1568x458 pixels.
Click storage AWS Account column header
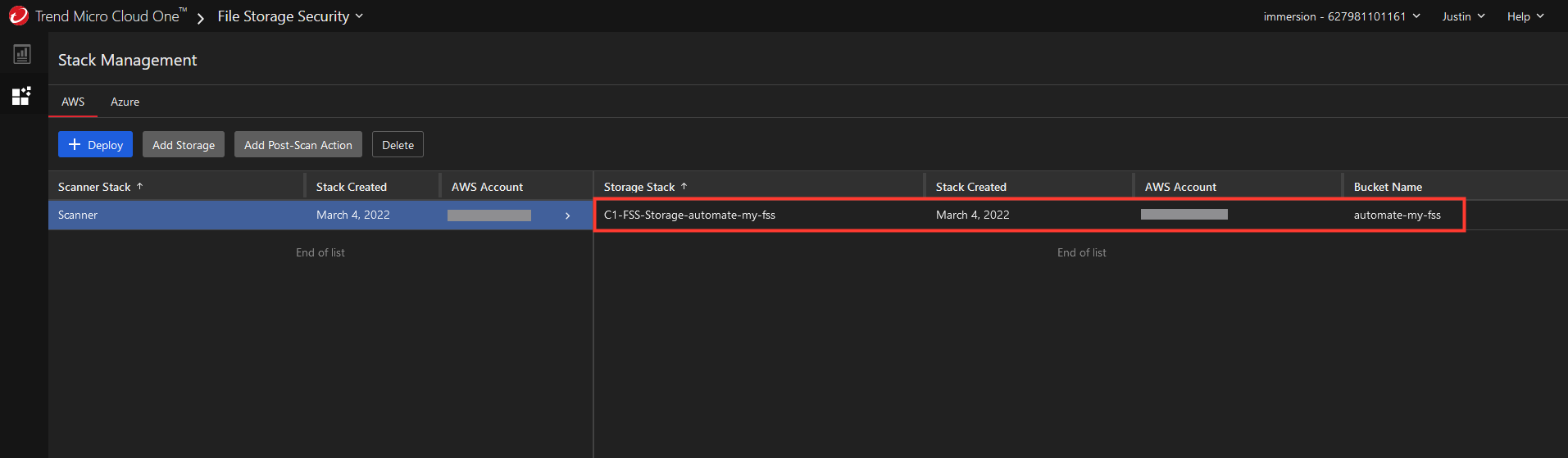[x=1180, y=187]
